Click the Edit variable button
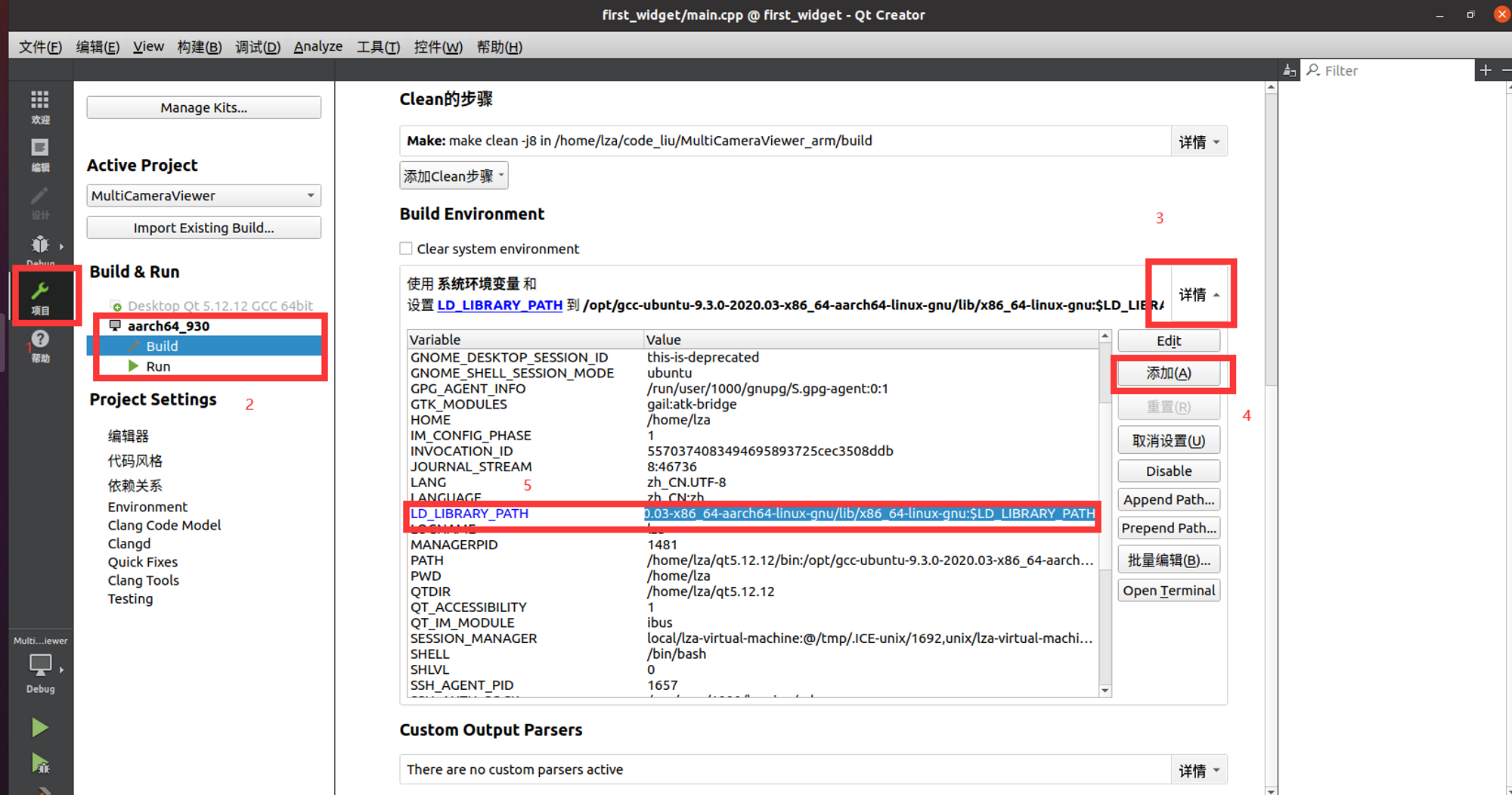Viewport: 1512px width, 795px height. click(x=1168, y=340)
